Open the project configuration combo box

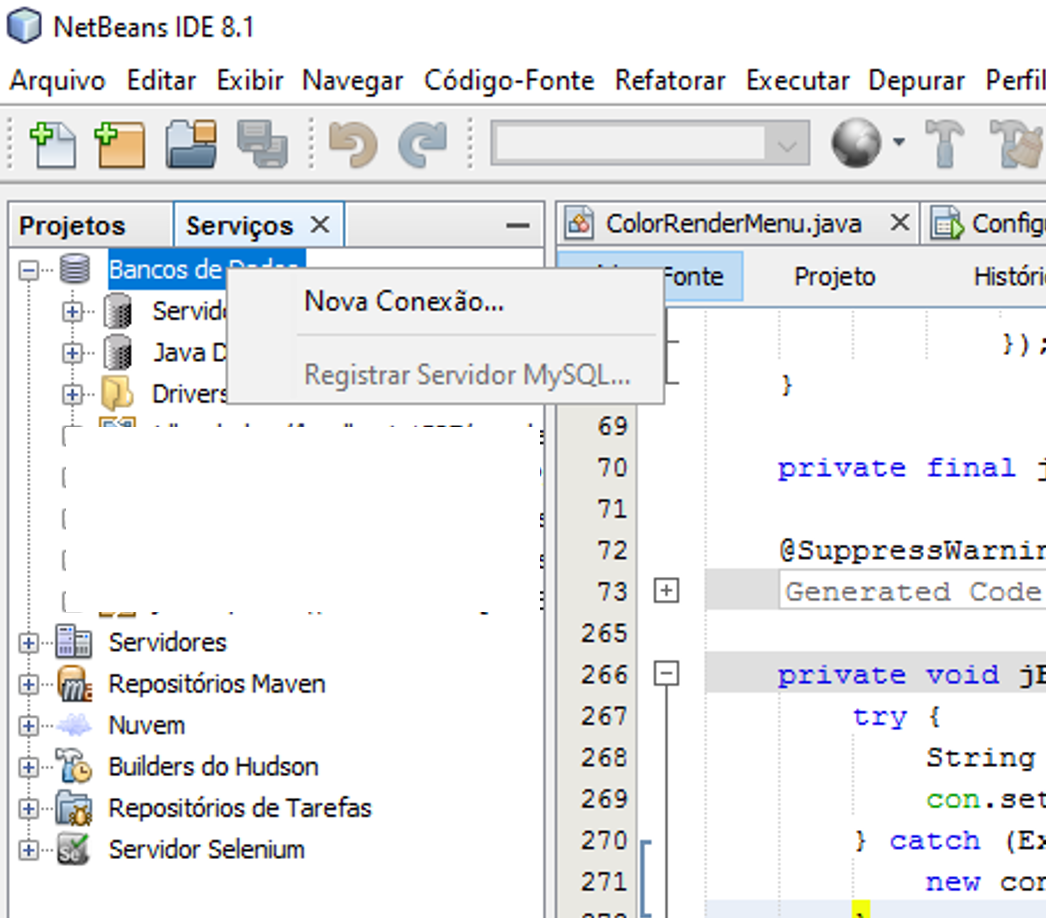650,143
